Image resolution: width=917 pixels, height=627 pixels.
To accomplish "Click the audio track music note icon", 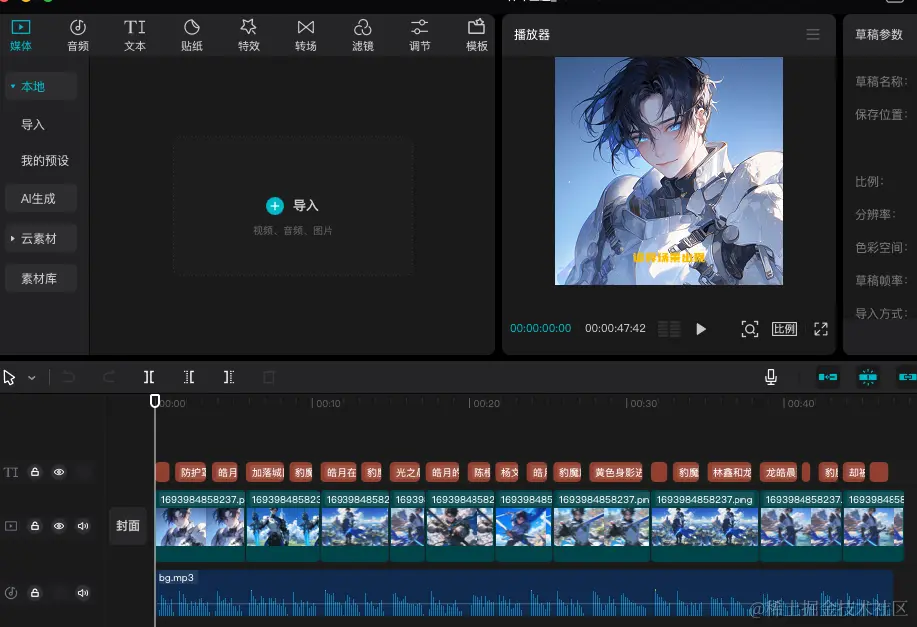I will 11,592.
